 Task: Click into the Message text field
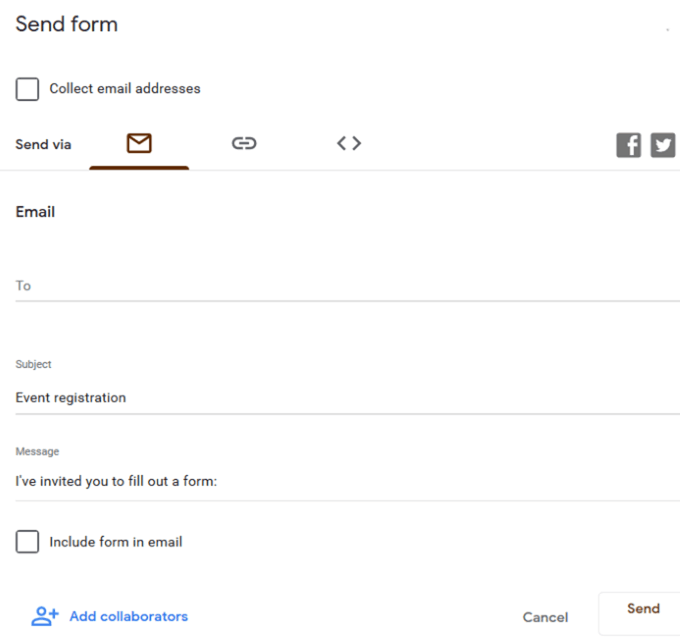pyautogui.click(x=340, y=482)
